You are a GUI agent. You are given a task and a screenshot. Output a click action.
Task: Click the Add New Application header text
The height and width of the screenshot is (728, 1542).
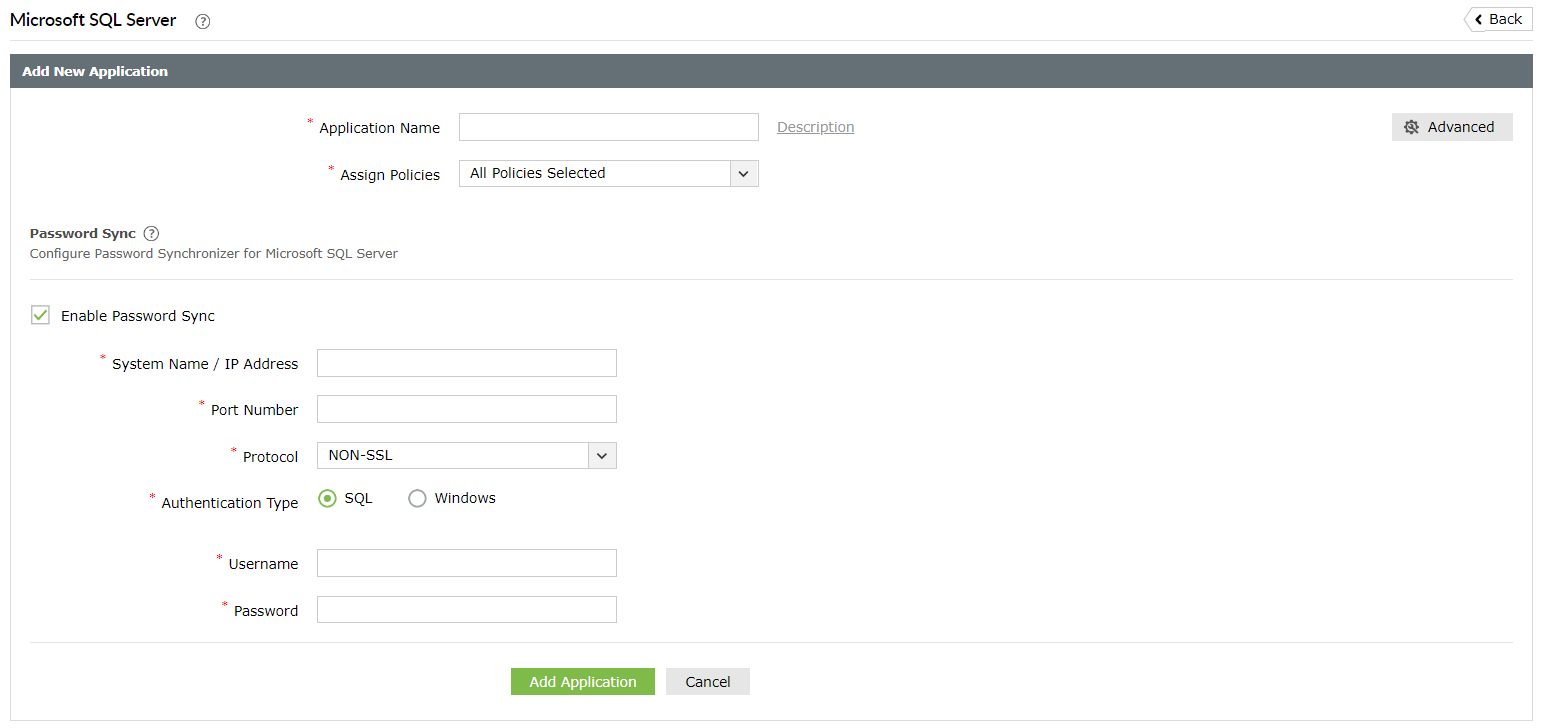tap(95, 71)
